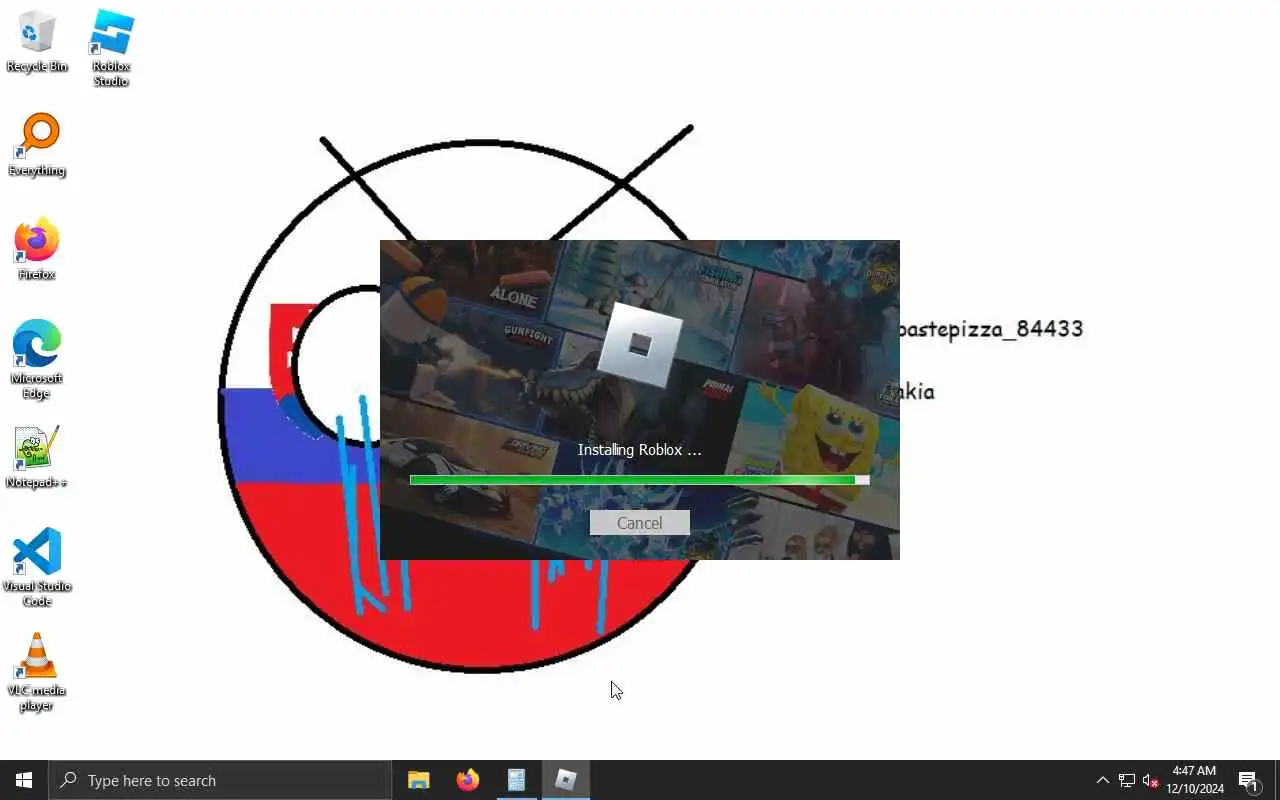Select the Microsoft Edge desktop shortcut
1280x800 pixels.
[x=37, y=360]
